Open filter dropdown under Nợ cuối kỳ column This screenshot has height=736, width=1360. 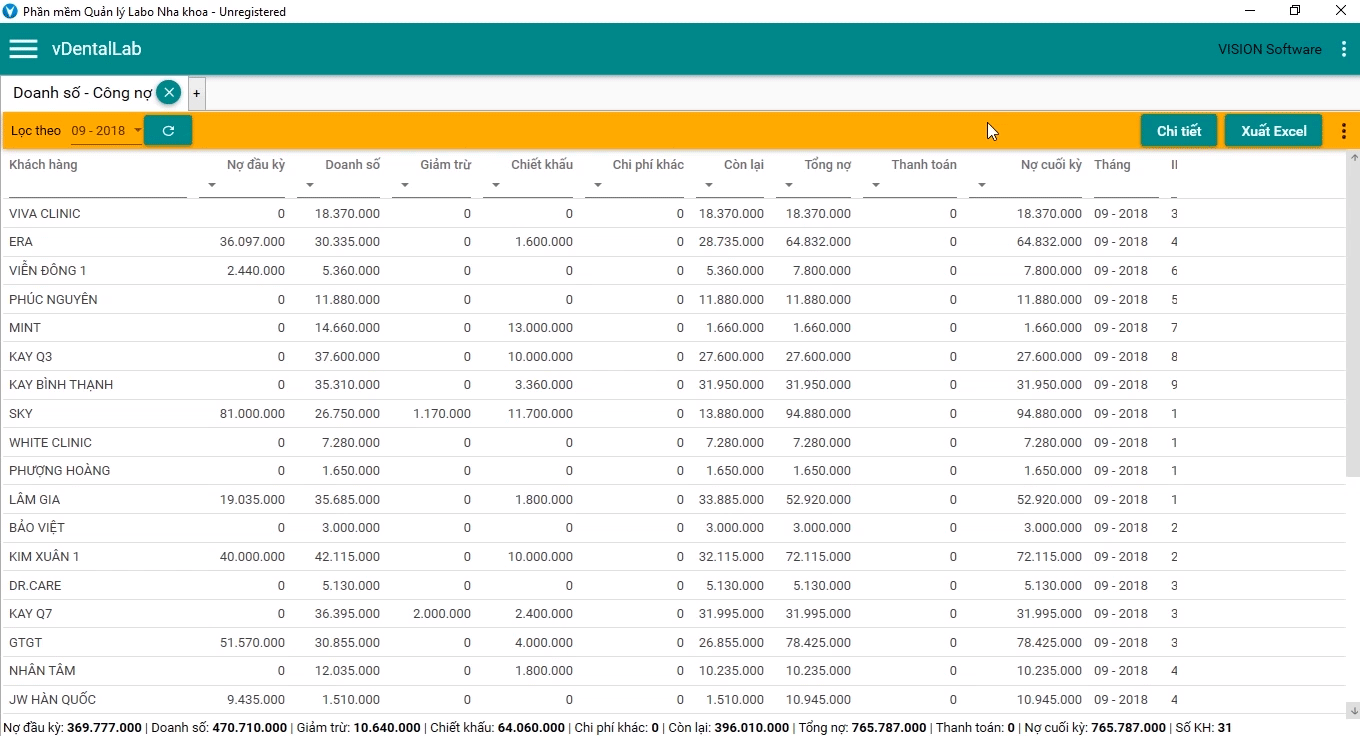[982, 185]
